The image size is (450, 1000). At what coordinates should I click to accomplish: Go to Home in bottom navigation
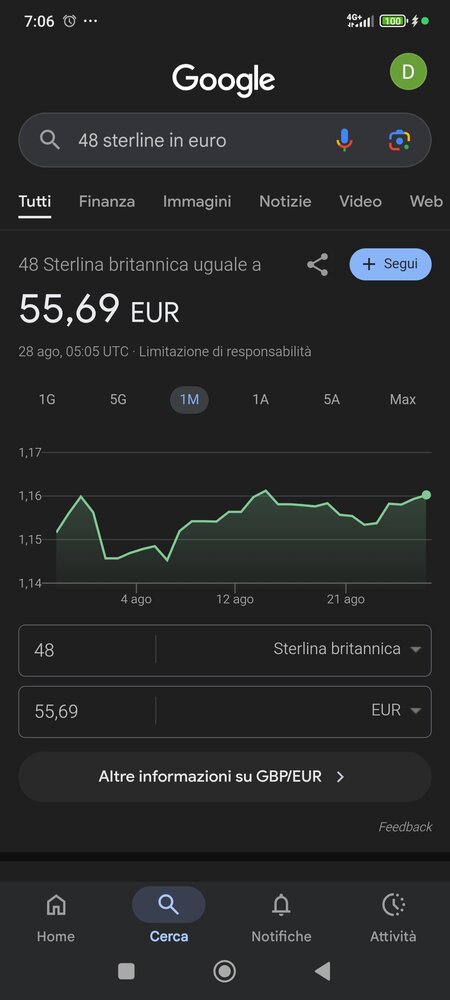click(x=55, y=917)
